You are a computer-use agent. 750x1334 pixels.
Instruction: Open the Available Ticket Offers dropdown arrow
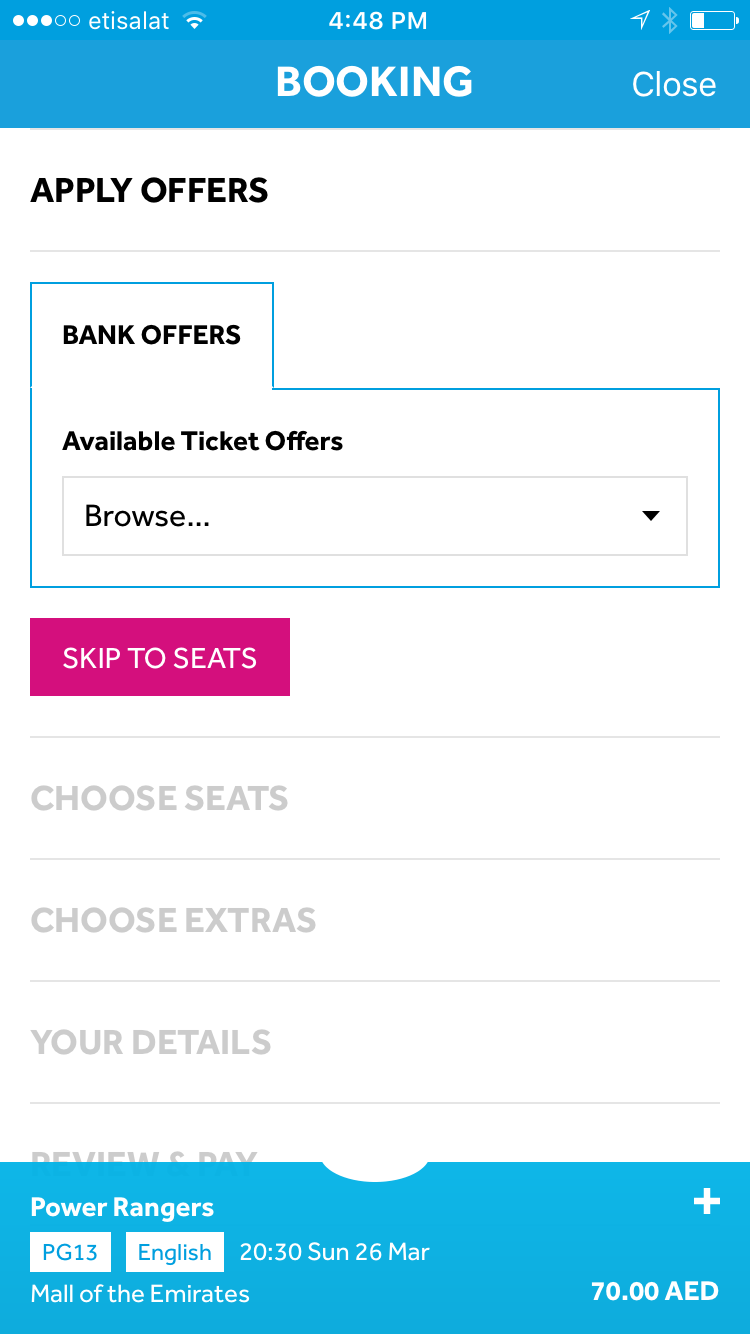(x=651, y=516)
